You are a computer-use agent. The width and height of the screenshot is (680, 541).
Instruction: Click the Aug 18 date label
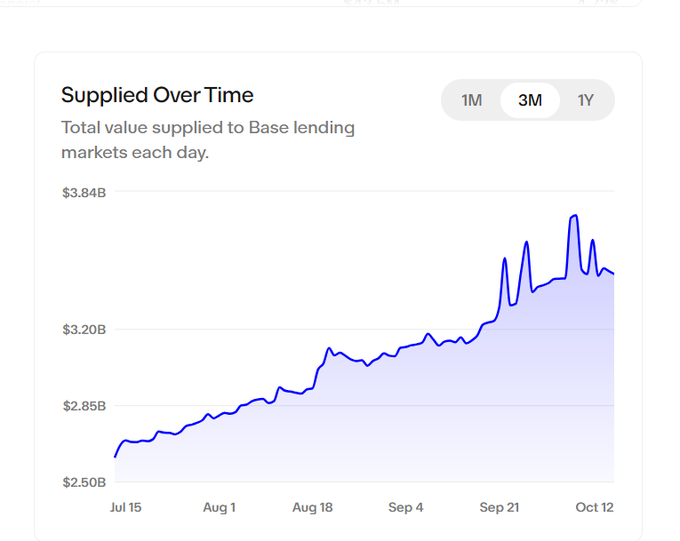click(x=313, y=507)
